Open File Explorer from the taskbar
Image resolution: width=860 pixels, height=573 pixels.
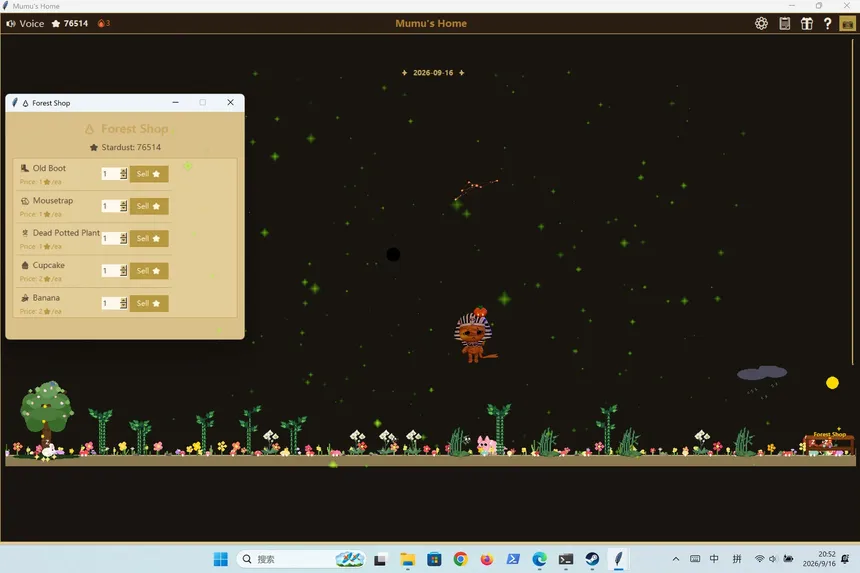click(408, 559)
